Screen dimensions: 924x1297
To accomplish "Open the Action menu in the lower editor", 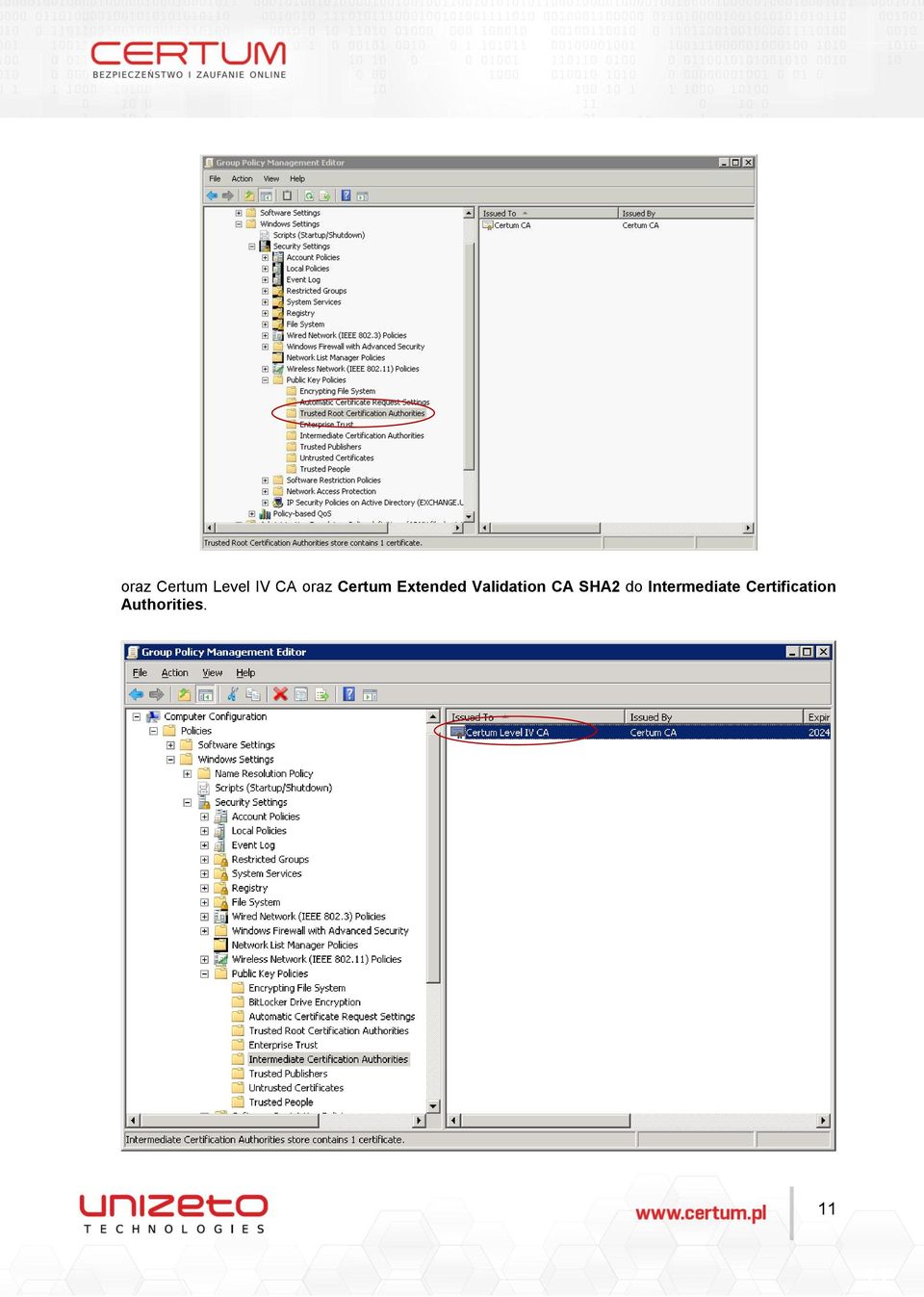I will 174,673.
